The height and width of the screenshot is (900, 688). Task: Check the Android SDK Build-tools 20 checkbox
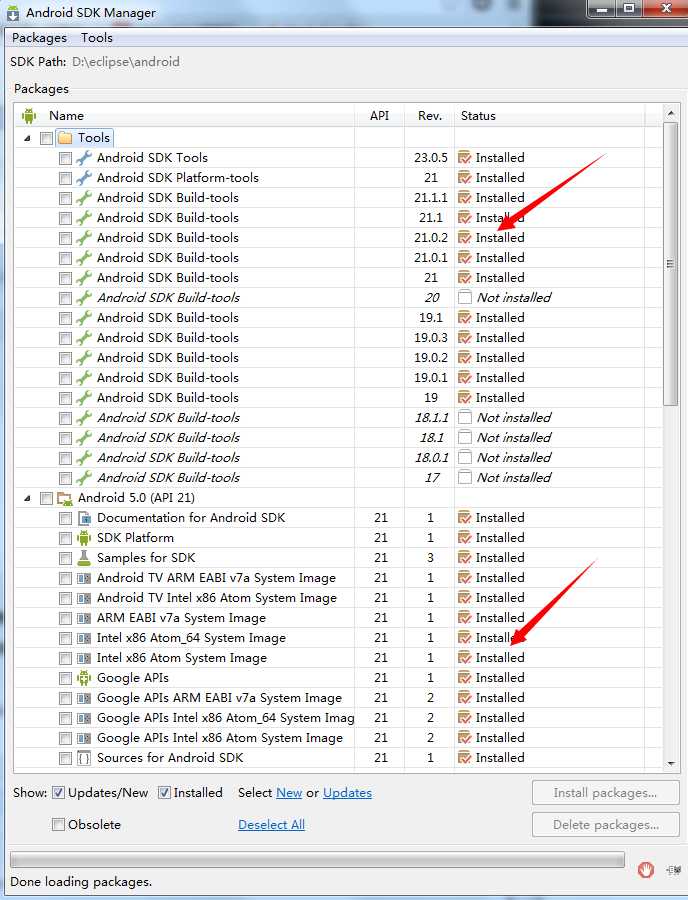click(x=65, y=298)
